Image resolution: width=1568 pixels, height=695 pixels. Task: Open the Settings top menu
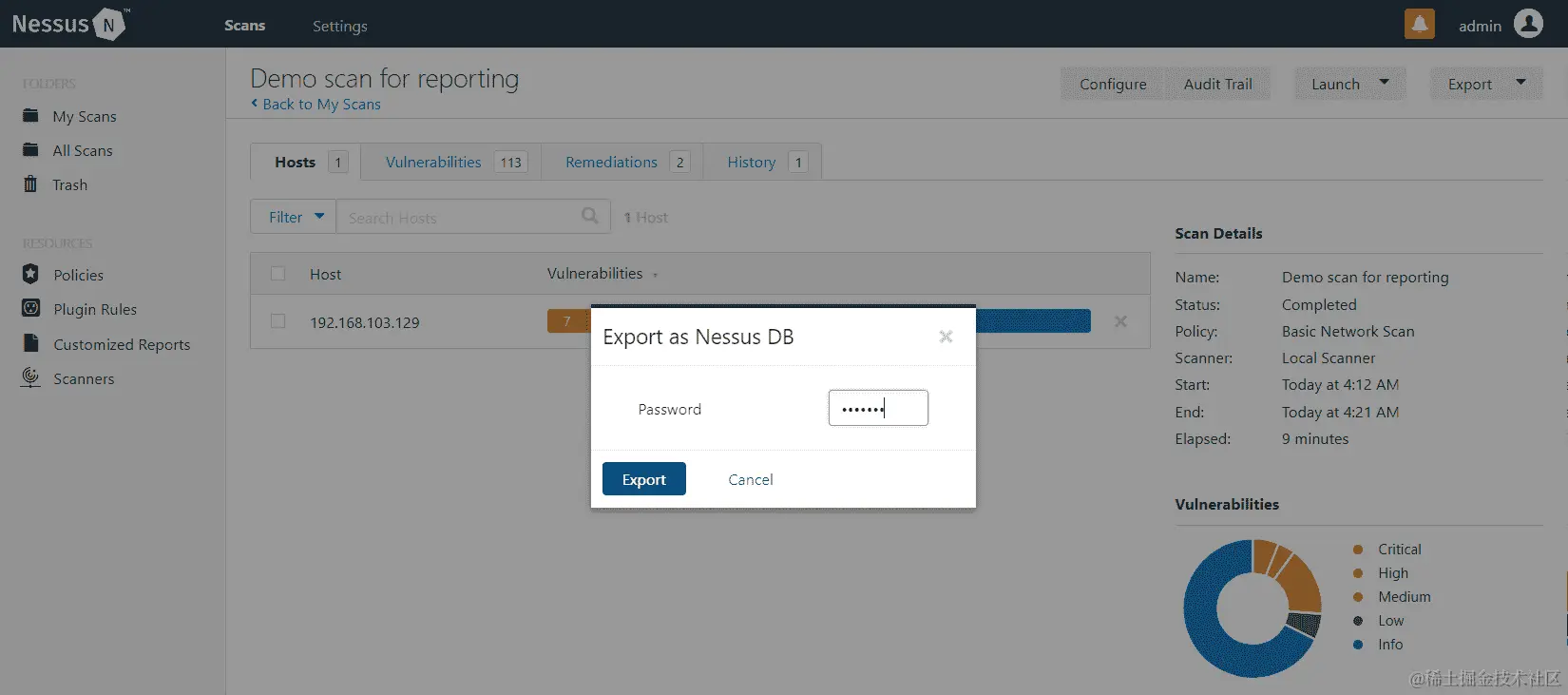click(x=339, y=26)
